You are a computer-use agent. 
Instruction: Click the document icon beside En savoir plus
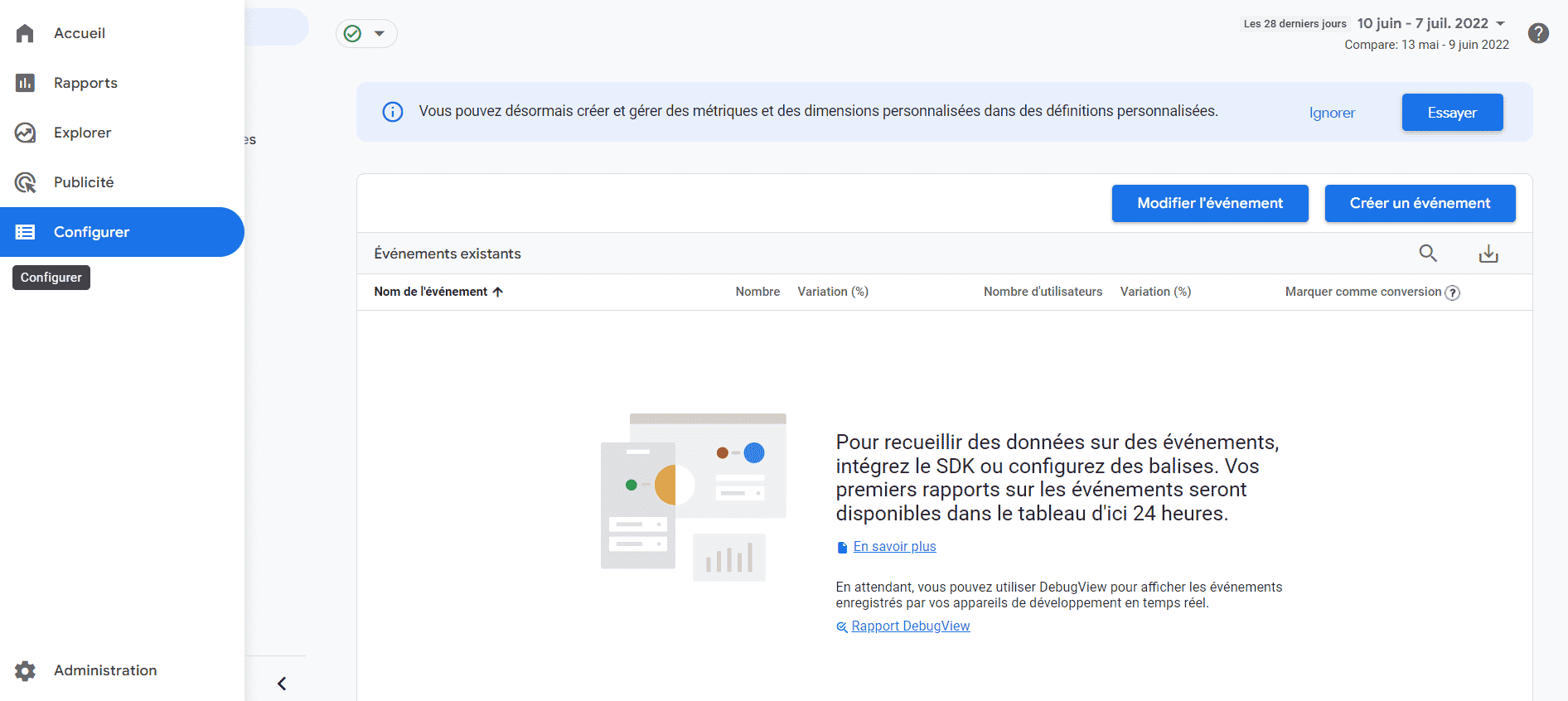(842, 547)
